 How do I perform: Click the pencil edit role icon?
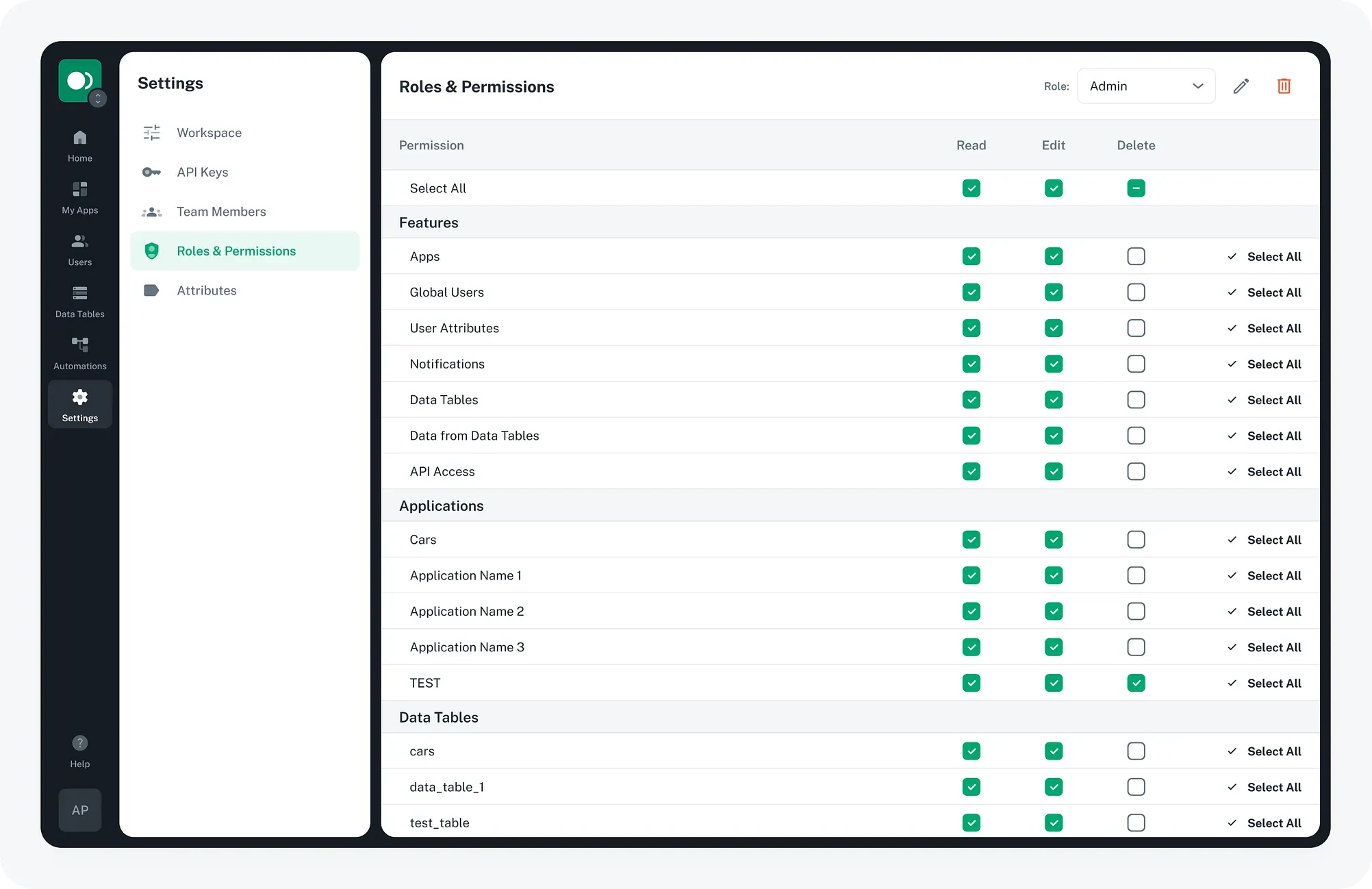tap(1241, 86)
